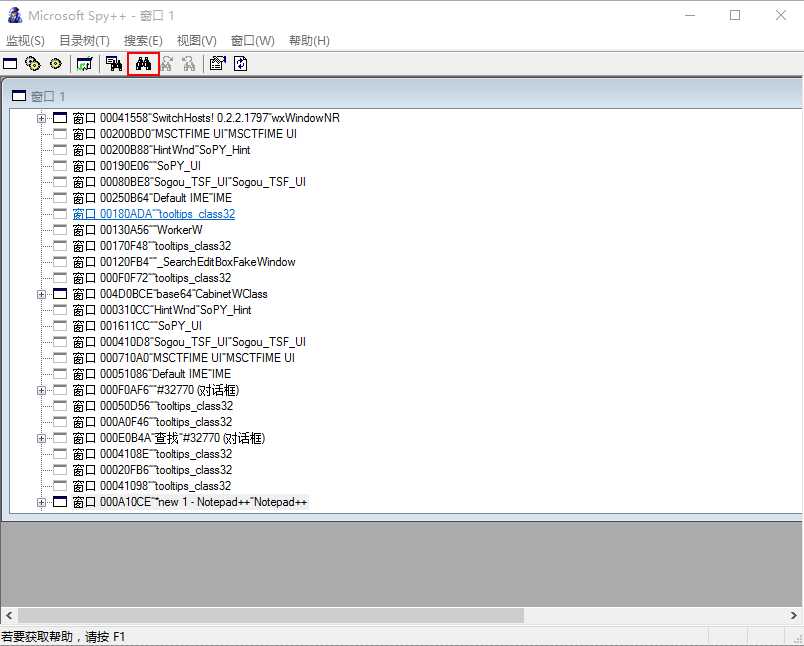804x646 pixels.
Task: Select row 0004108E tooltips_class32
Action: pos(152,454)
